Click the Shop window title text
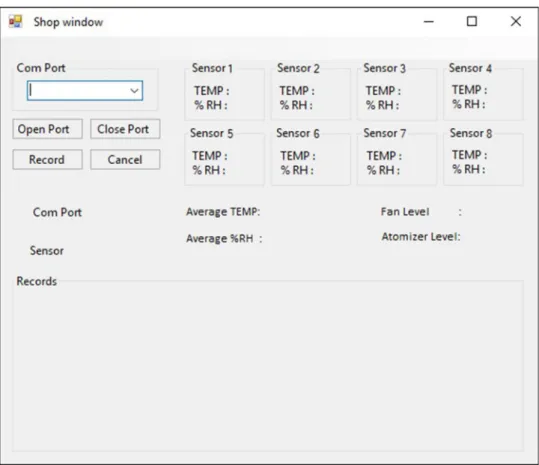This screenshot has height=465, width=539. pos(68,22)
